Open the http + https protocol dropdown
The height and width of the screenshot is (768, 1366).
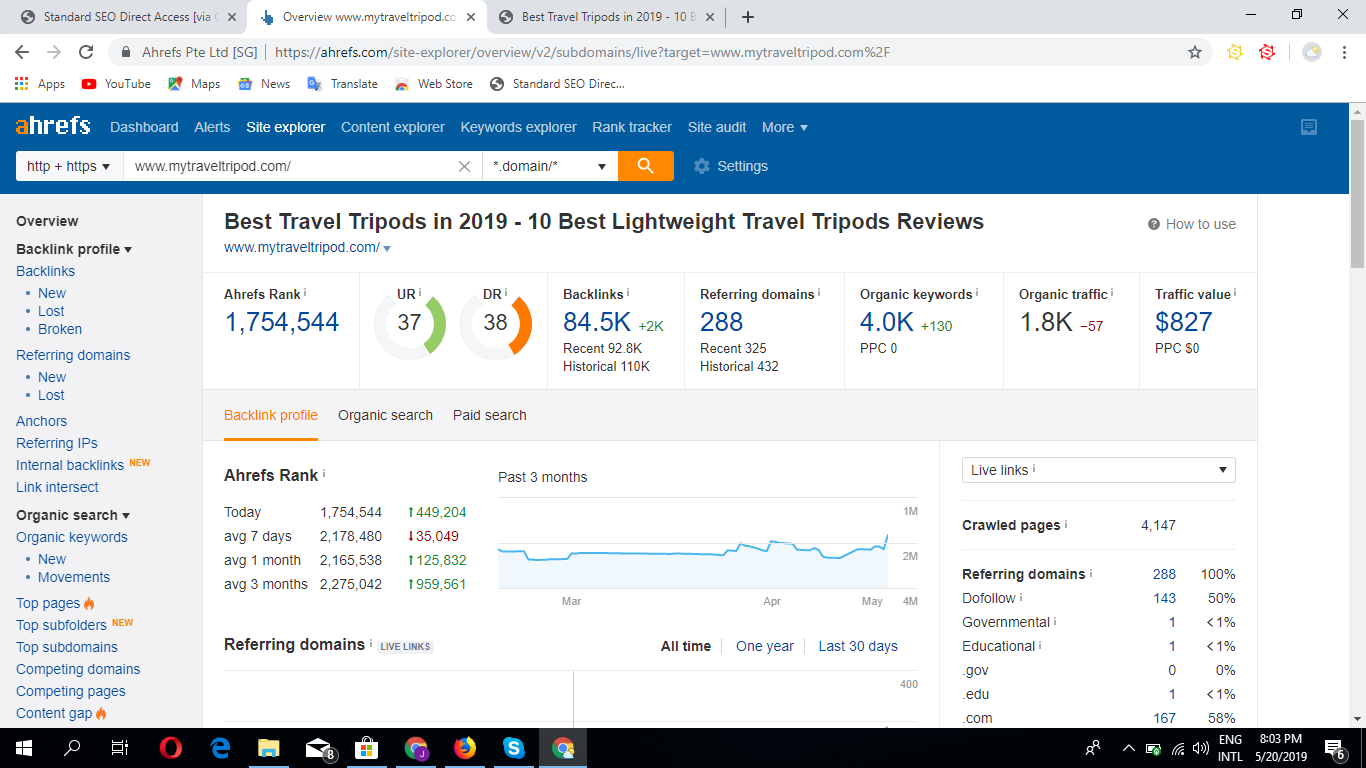(67, 166)
